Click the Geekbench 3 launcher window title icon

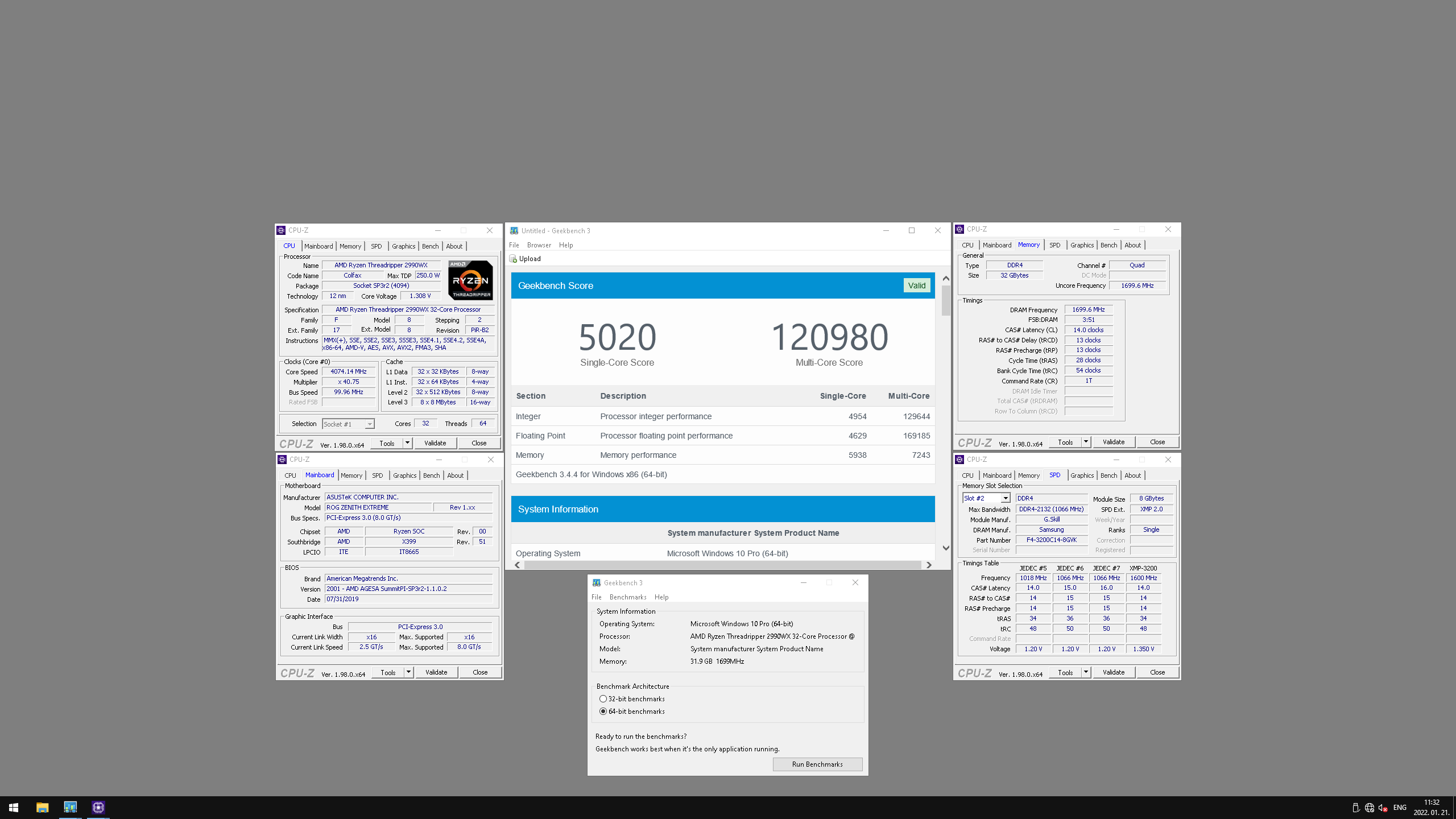[x=597, y=582]
